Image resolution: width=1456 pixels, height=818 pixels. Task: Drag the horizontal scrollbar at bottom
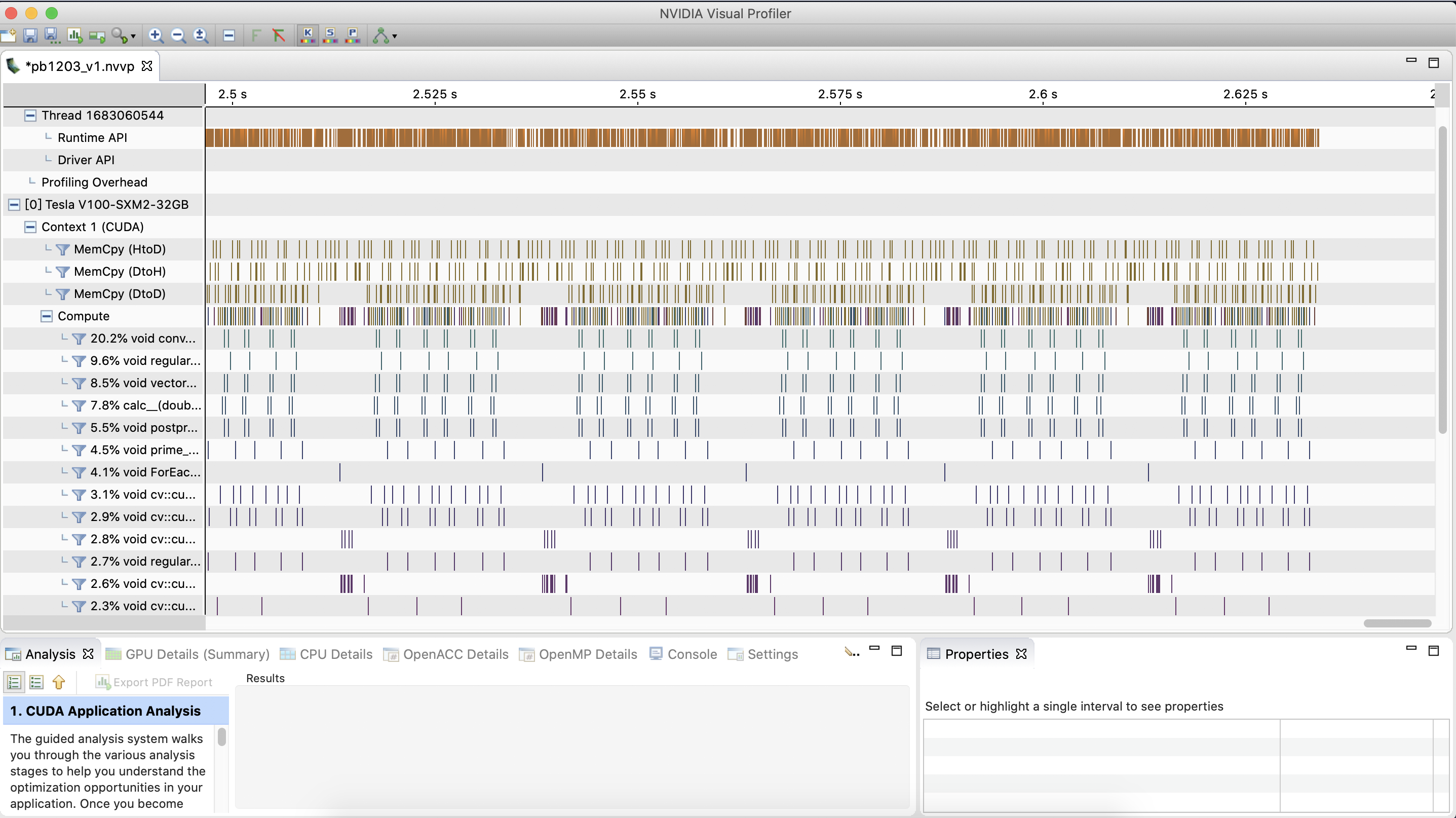coord(1395,623)
